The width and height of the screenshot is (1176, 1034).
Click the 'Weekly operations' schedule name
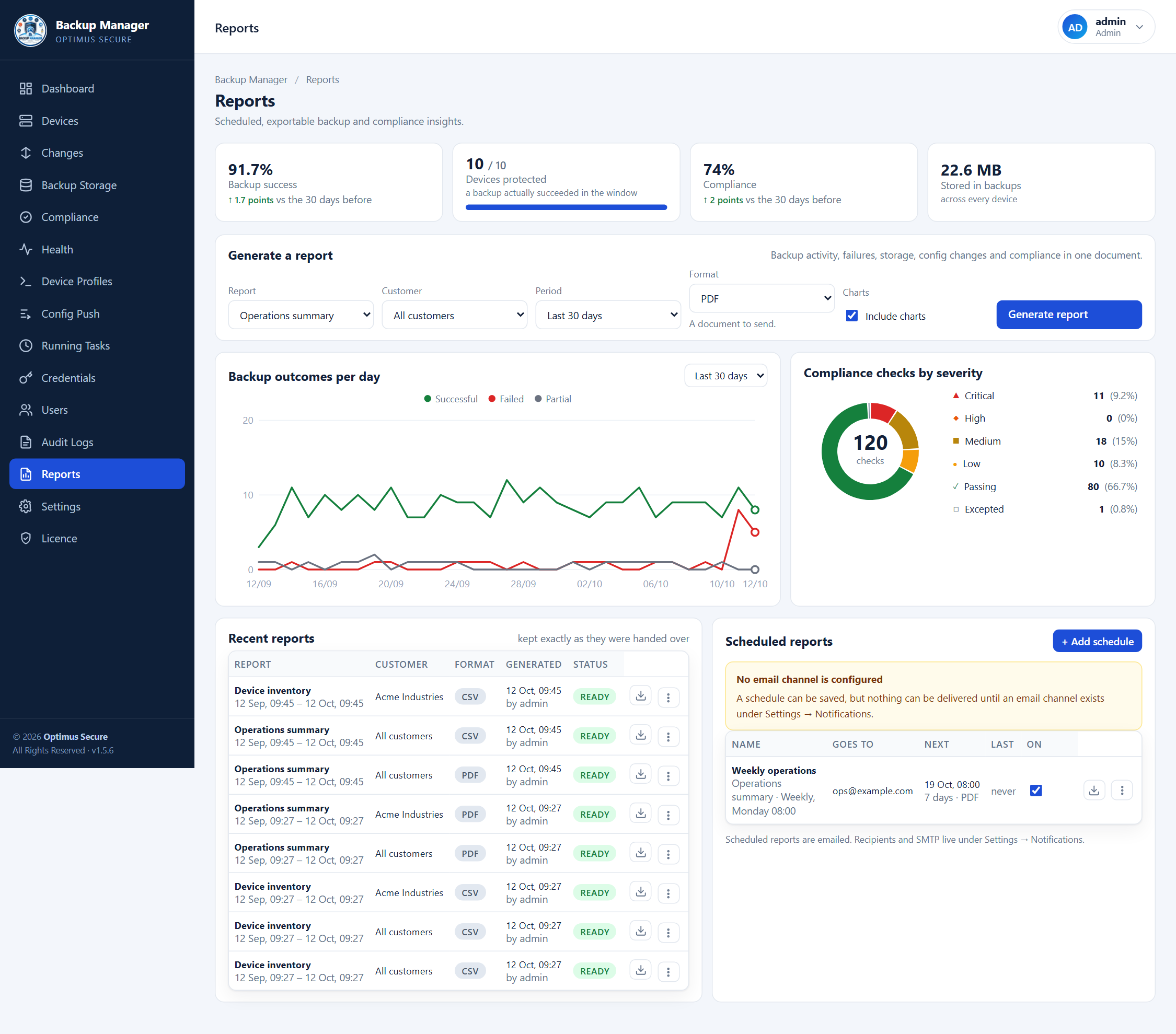click(x=773, y=770)
